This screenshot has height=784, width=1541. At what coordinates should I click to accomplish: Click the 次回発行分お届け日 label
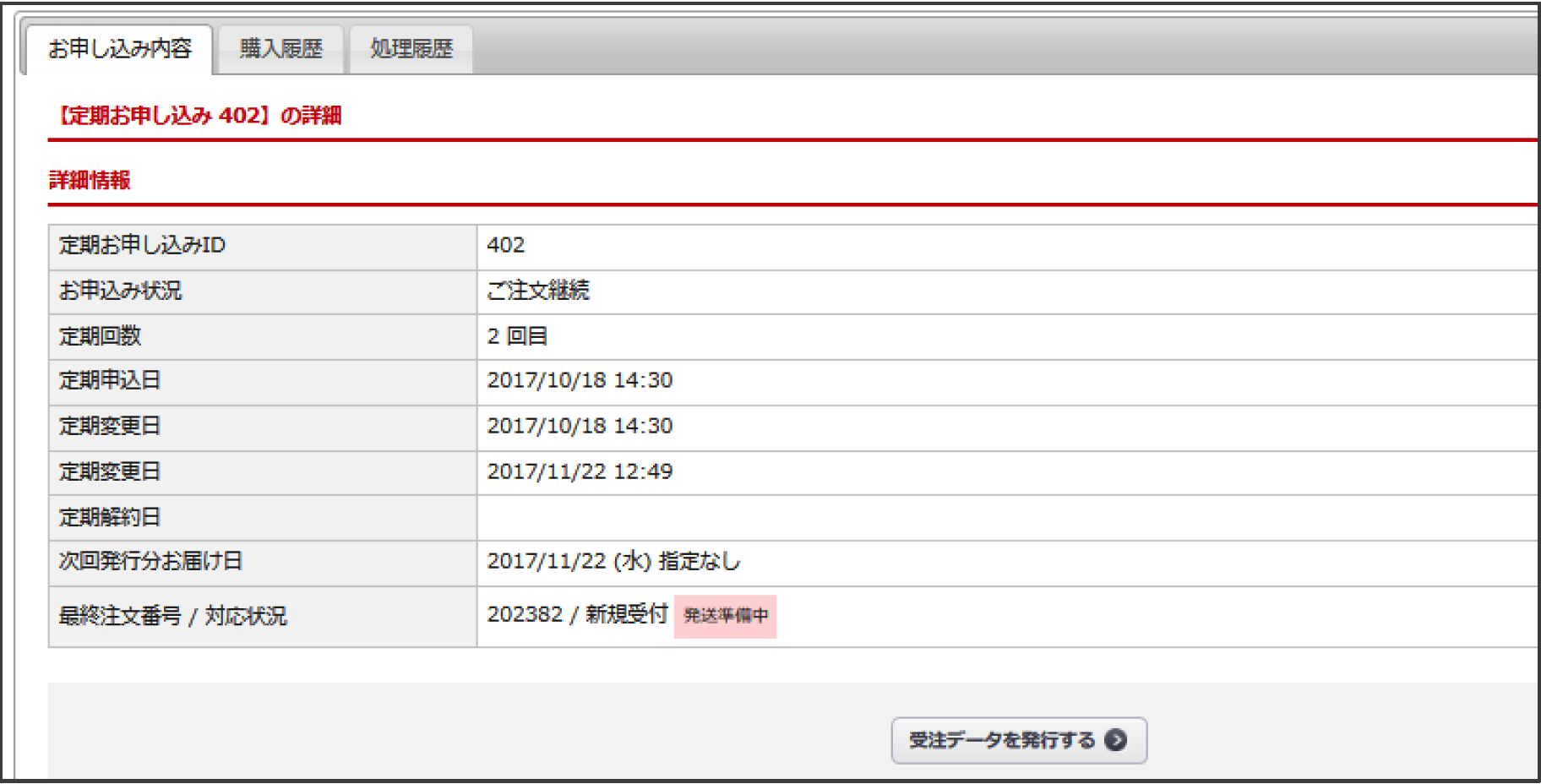[x=150, y=562]
